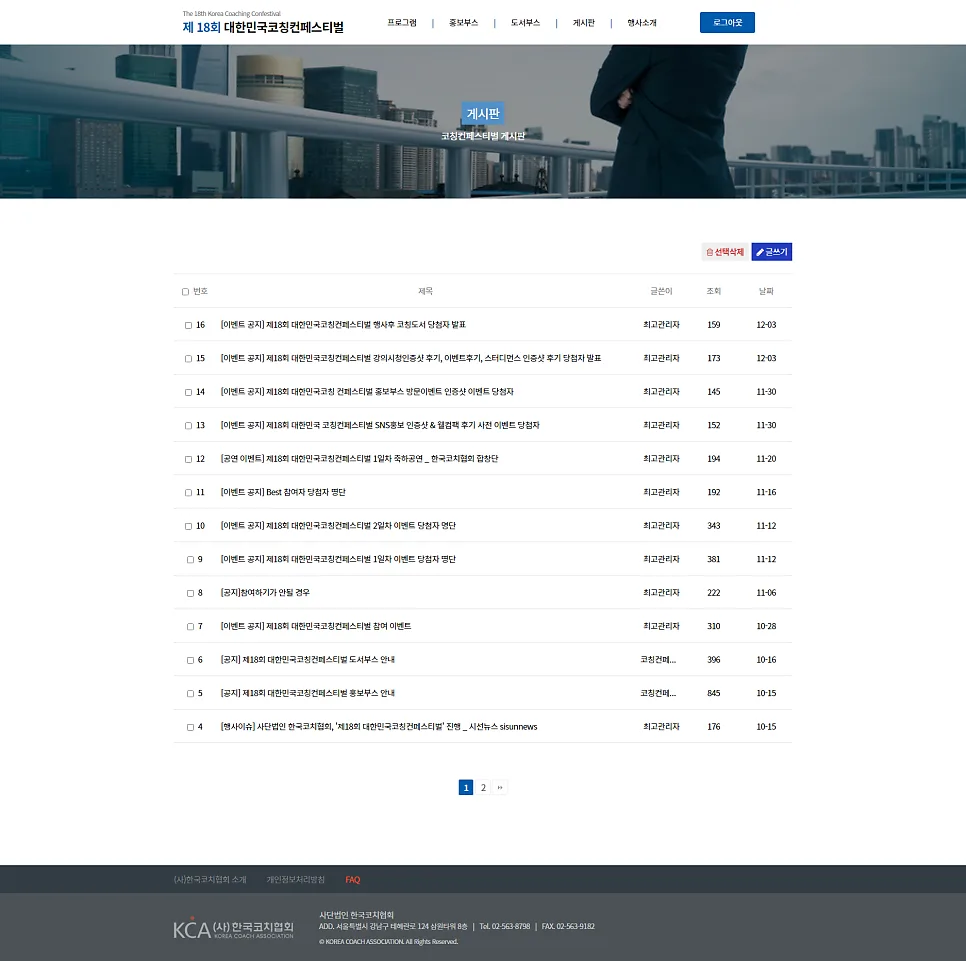Open post 7 about 참여 이벤트
Viewport: 966px width, 961px height.
point(316,626)
